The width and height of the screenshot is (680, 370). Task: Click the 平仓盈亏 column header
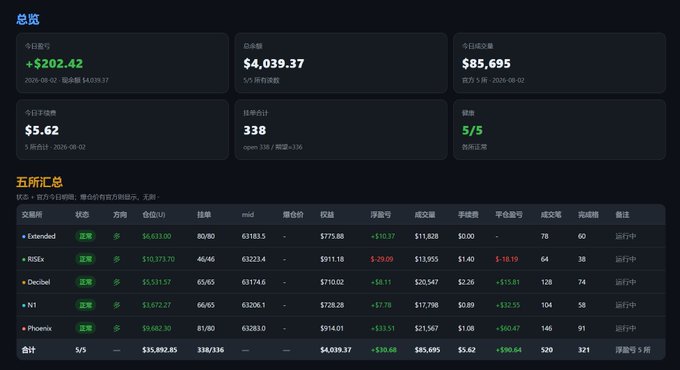click(x=509, y=215)
